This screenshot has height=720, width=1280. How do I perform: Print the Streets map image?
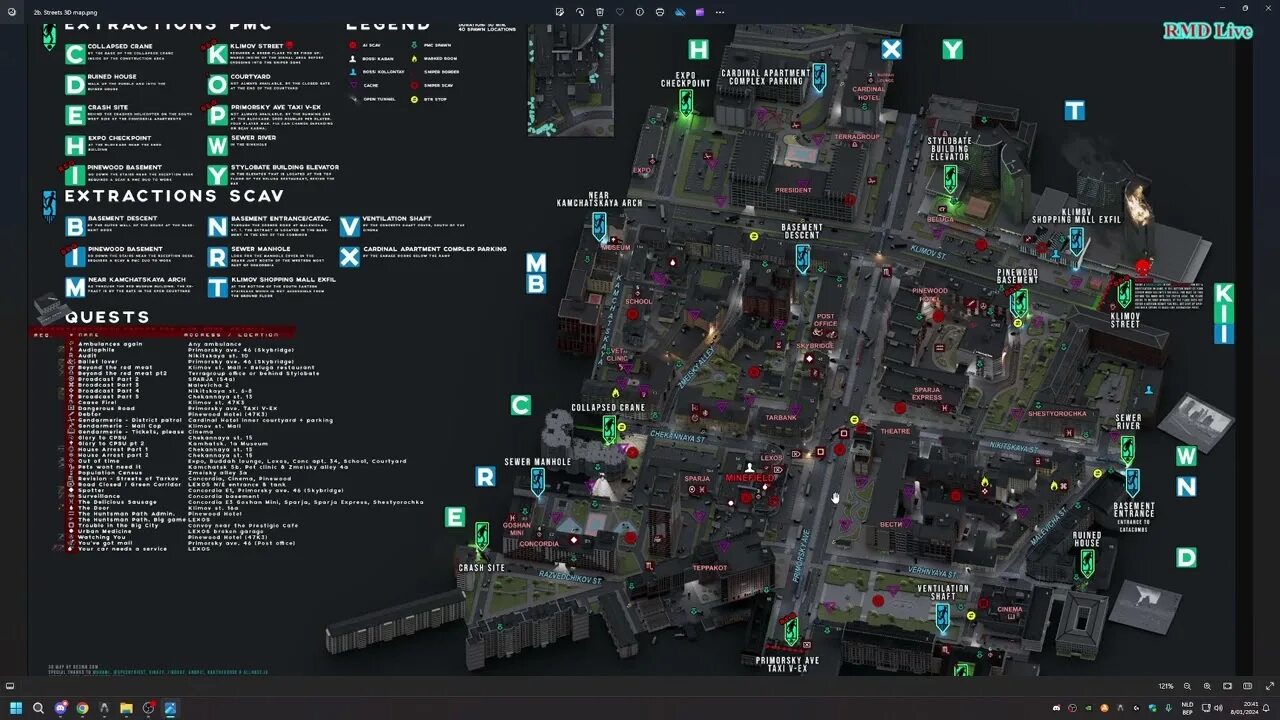point(660,12)
